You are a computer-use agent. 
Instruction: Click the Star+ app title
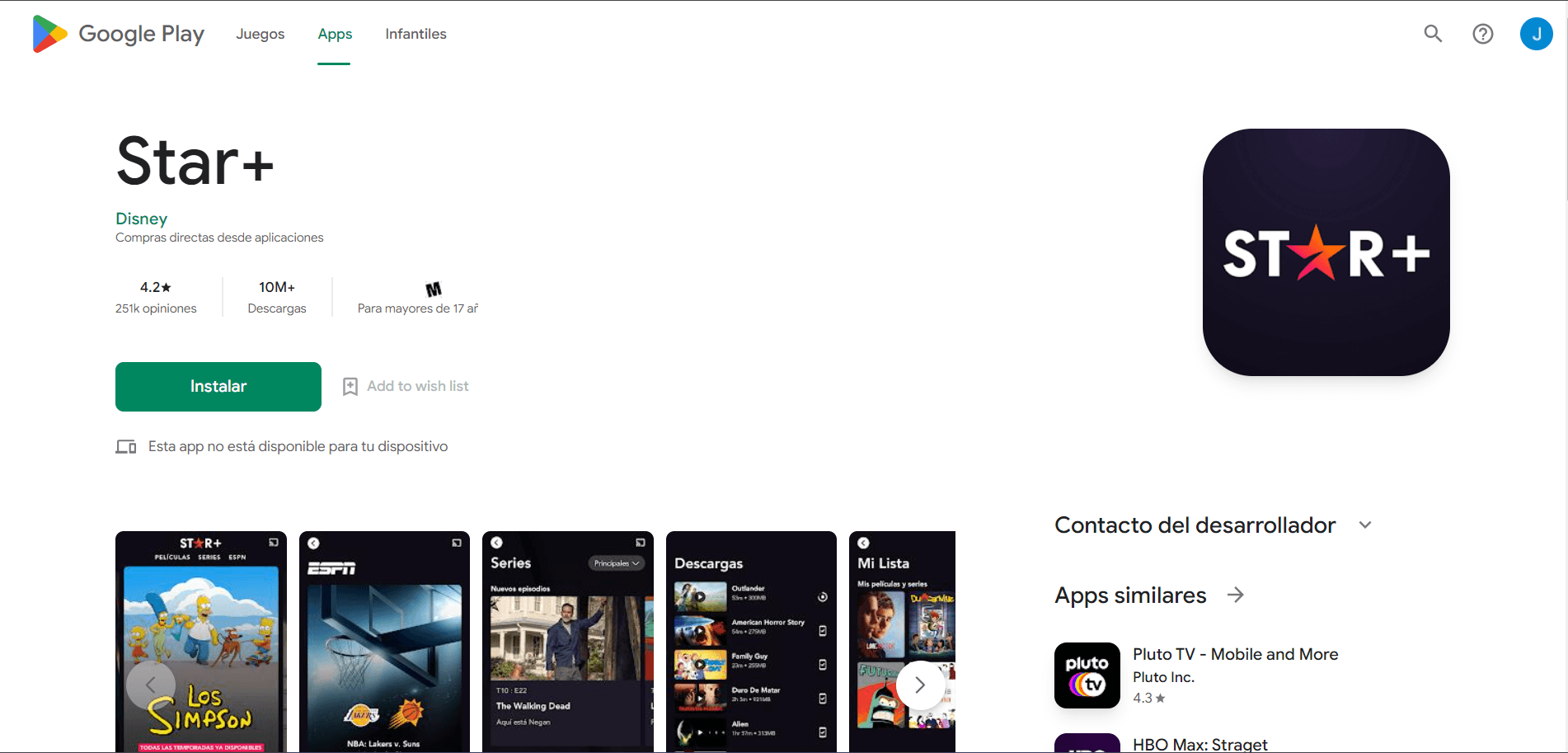click(x=195, y=162)
